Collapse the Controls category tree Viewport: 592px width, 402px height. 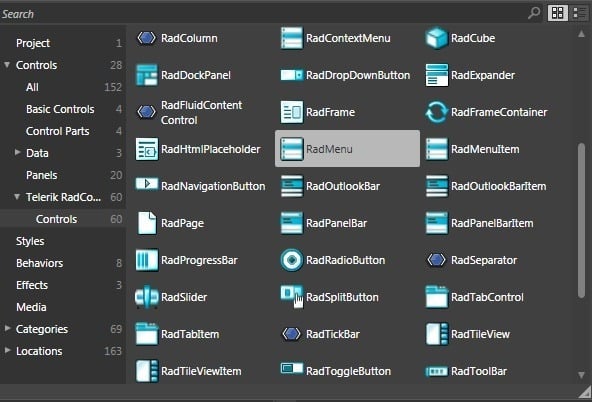[7, 65]
